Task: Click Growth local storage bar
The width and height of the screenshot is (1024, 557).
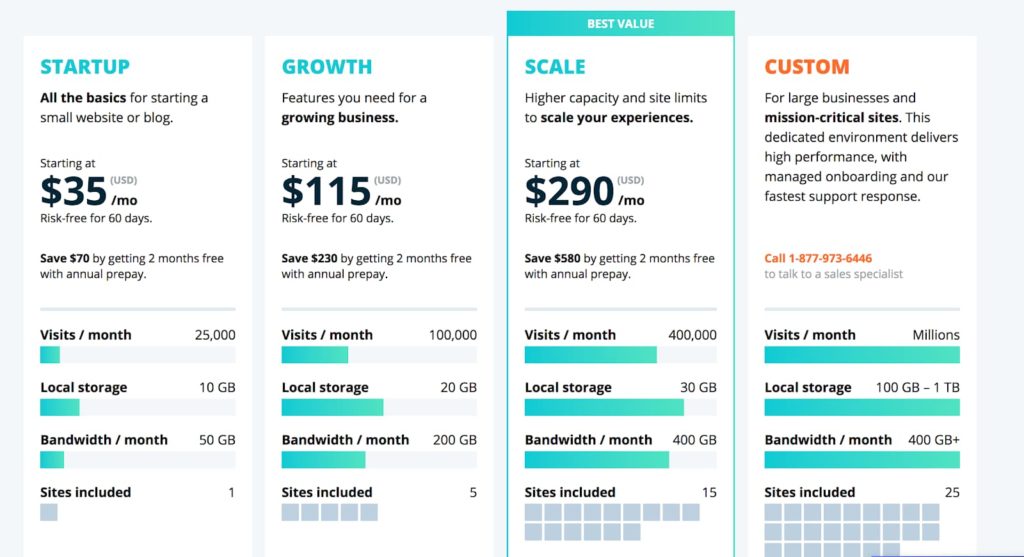Action: pos(379,407)
